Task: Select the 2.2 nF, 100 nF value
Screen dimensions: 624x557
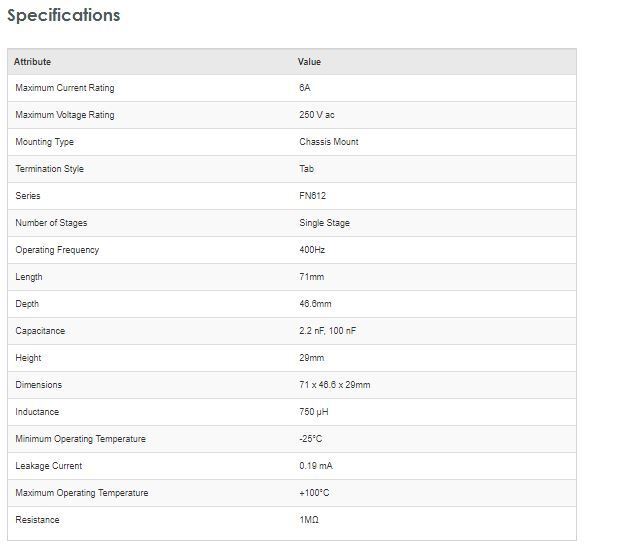Action: click(327, 331)
